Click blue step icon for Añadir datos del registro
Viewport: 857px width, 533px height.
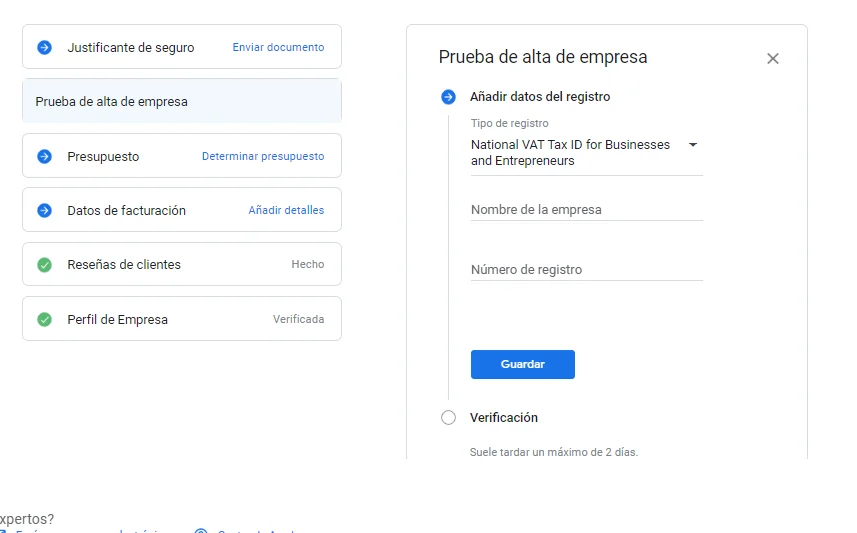pos(448,97)
